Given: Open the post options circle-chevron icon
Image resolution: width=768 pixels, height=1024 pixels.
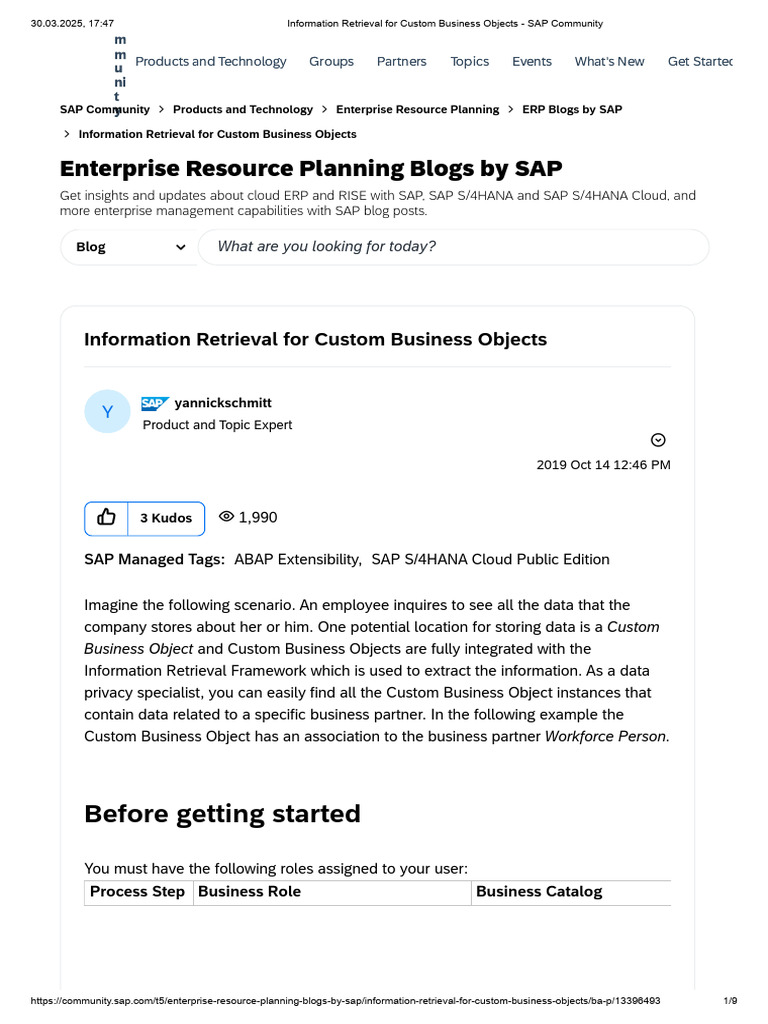Looking at the screenshot, I should (658, 440).
